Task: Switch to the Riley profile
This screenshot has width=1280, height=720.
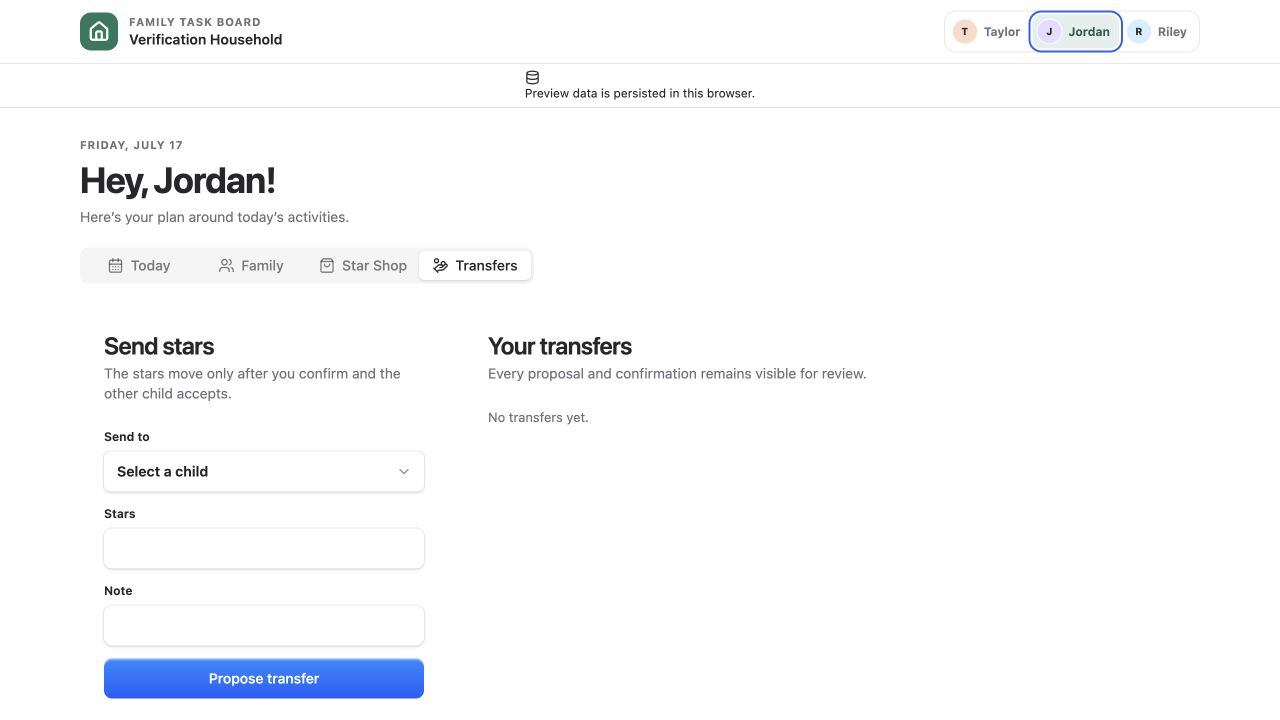Action: coord(1159,31)
